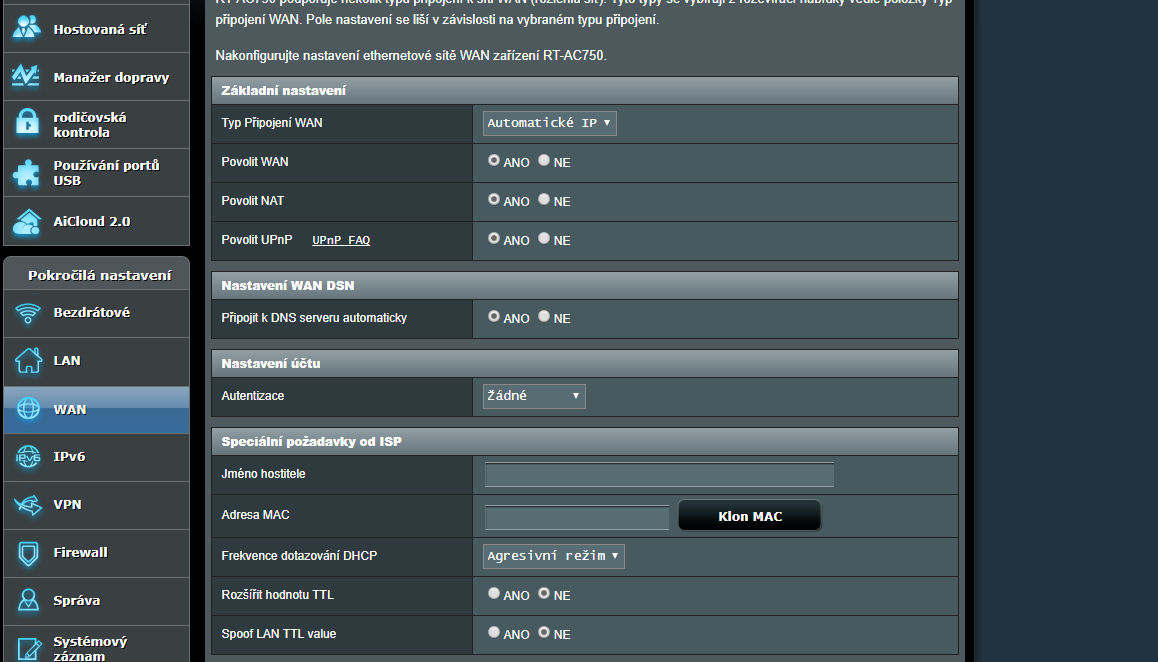This screenshot has height=662, width=1158.
Task: Open Frekvence dotazování DHCP dropdown
Action: pyautogui.click(x=553, y=555)
